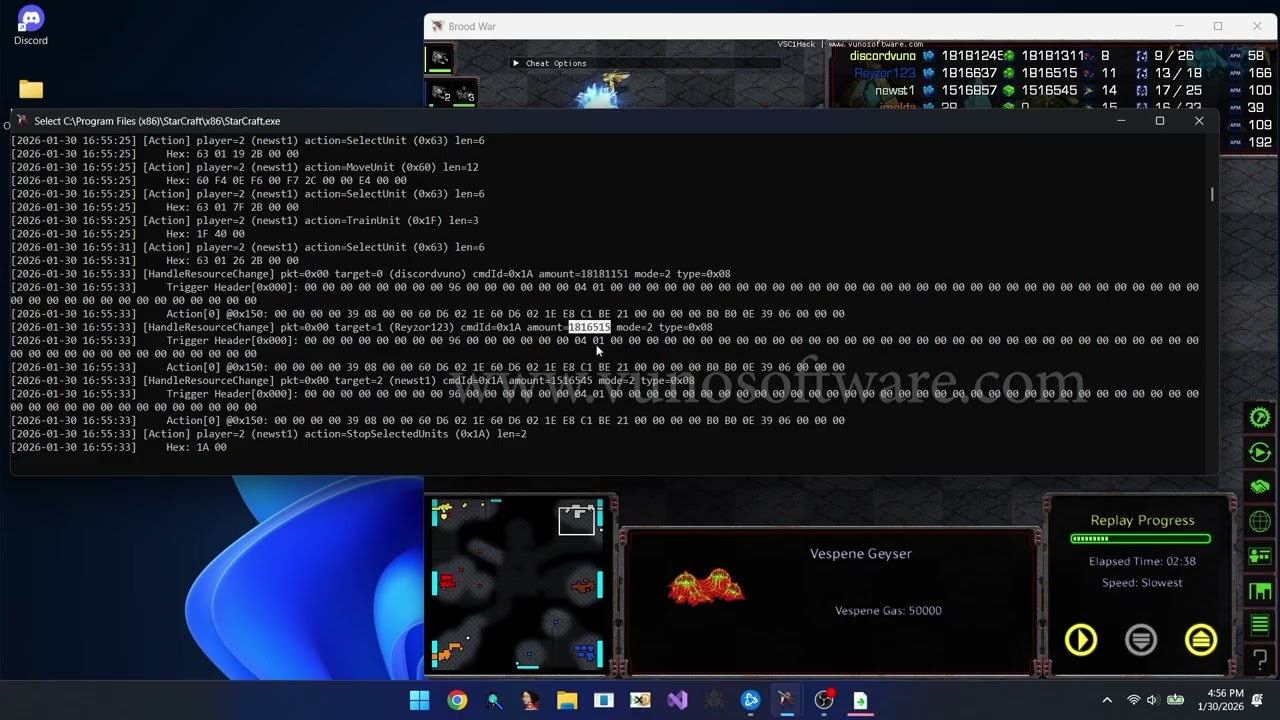The width and height of the screenshot is (1280, 720).
Task: Speed up replay with the yellow up button
Action: coord(1201,640)
